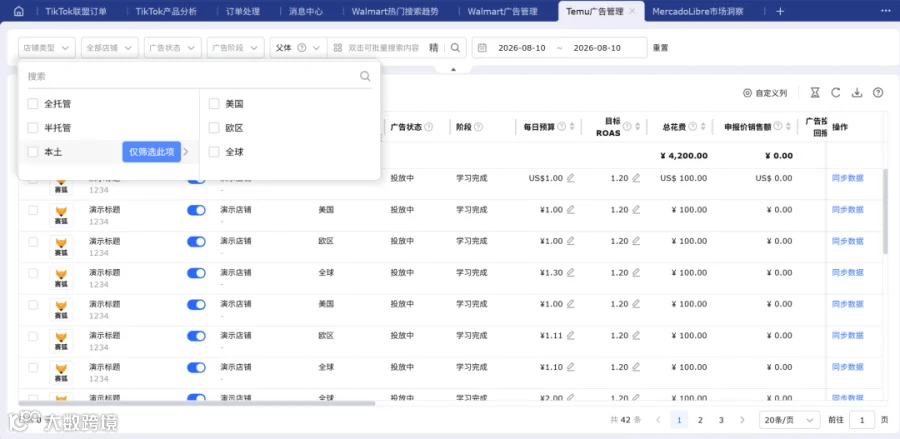
Task: Click the download export icon
Action: (x=857, y=92)
